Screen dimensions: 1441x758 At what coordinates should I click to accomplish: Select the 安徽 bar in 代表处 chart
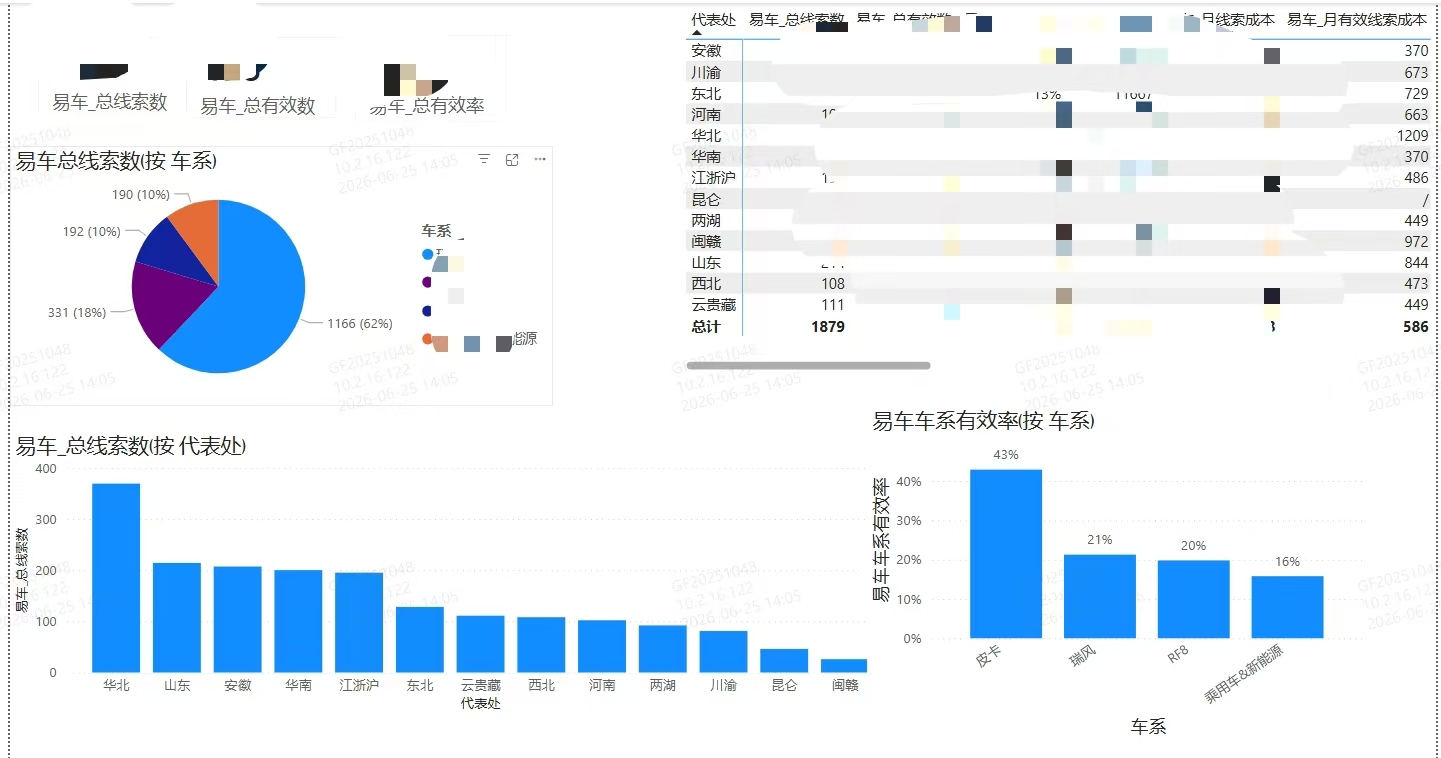click(x=238, y=620)
